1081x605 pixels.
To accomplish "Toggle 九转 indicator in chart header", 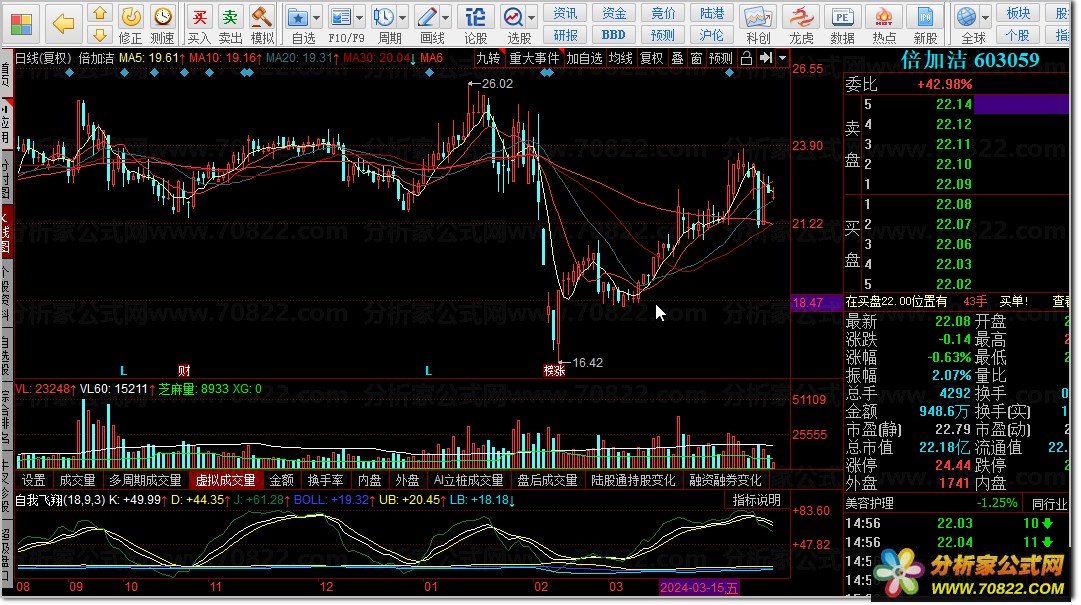I will [489, 59].
